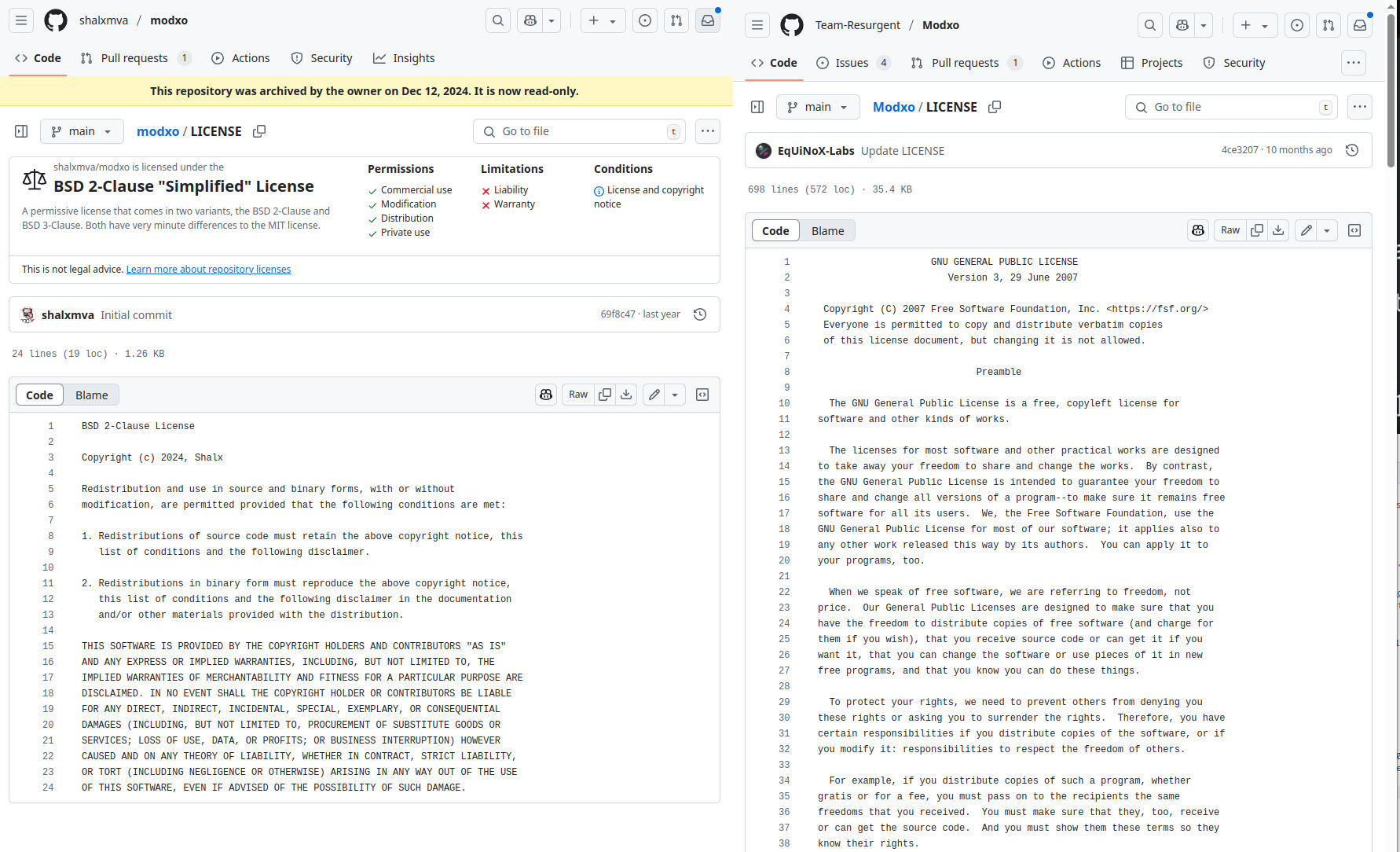Copy raw BSD LICENSE file contents
The width and height of the screenshot is (1400, 852).
point(605,395)
